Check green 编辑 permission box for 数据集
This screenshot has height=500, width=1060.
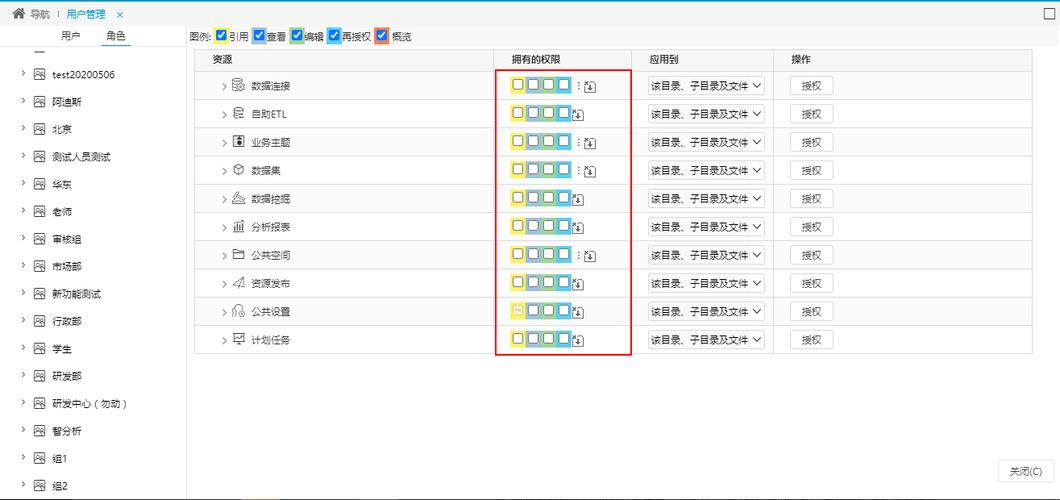[x=548, y=170]
